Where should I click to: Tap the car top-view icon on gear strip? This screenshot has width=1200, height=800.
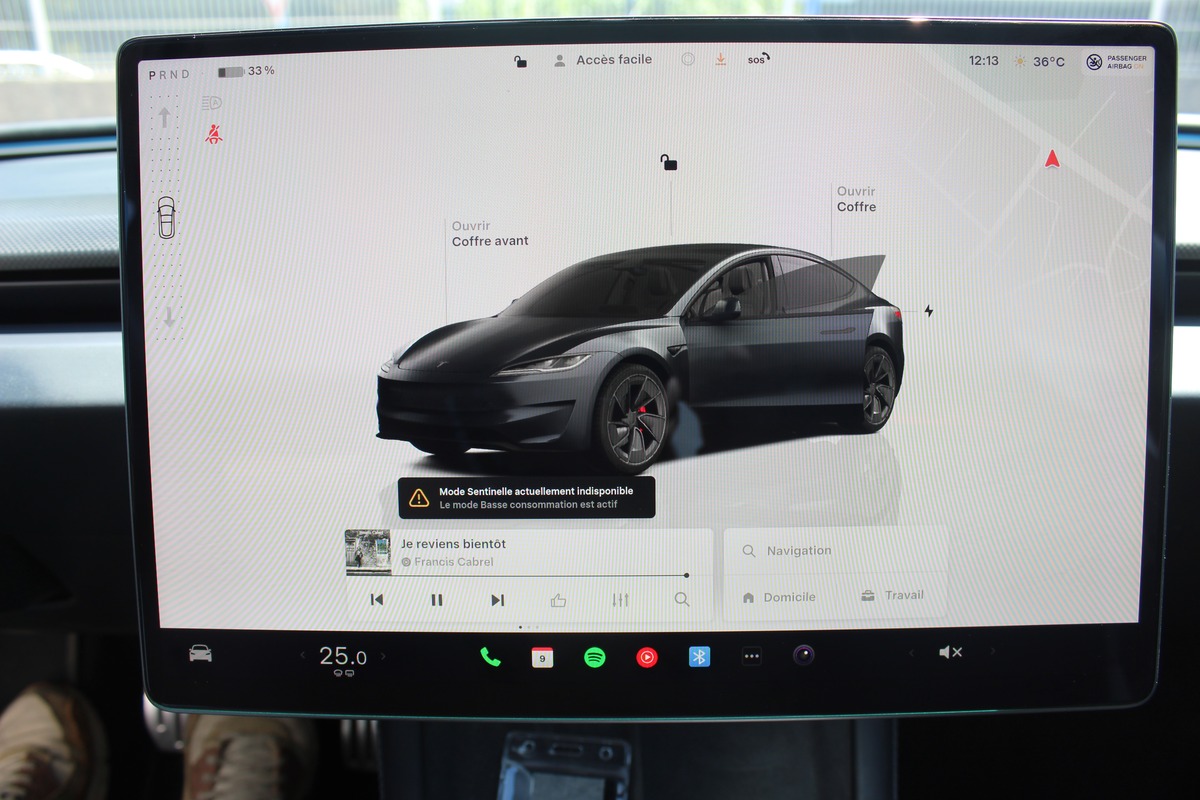(166, 217)
